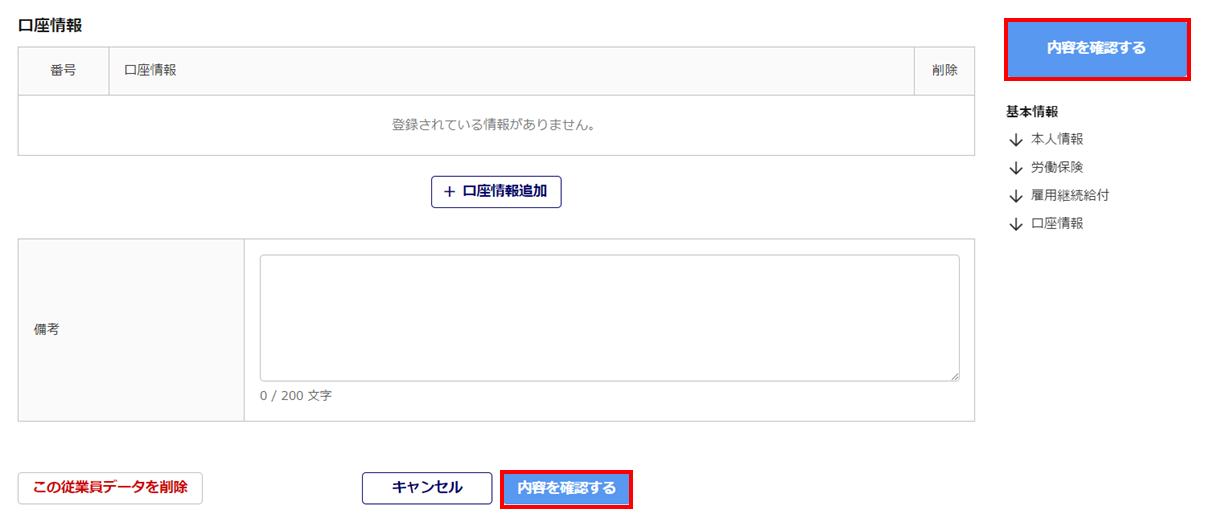Jump to the 労働保険 section link
The image size is (1210, 518).
pos(1057,168)
